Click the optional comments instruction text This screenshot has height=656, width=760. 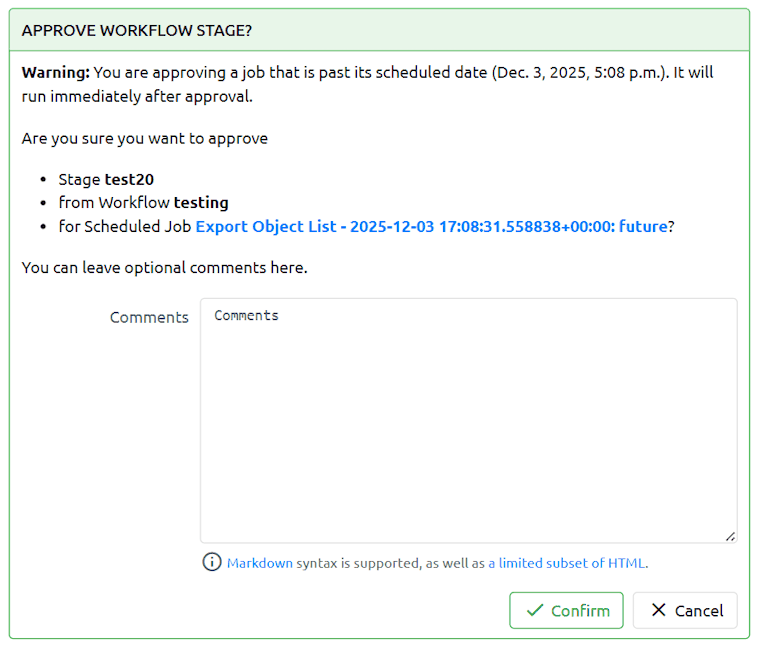(x=164, y=267)
